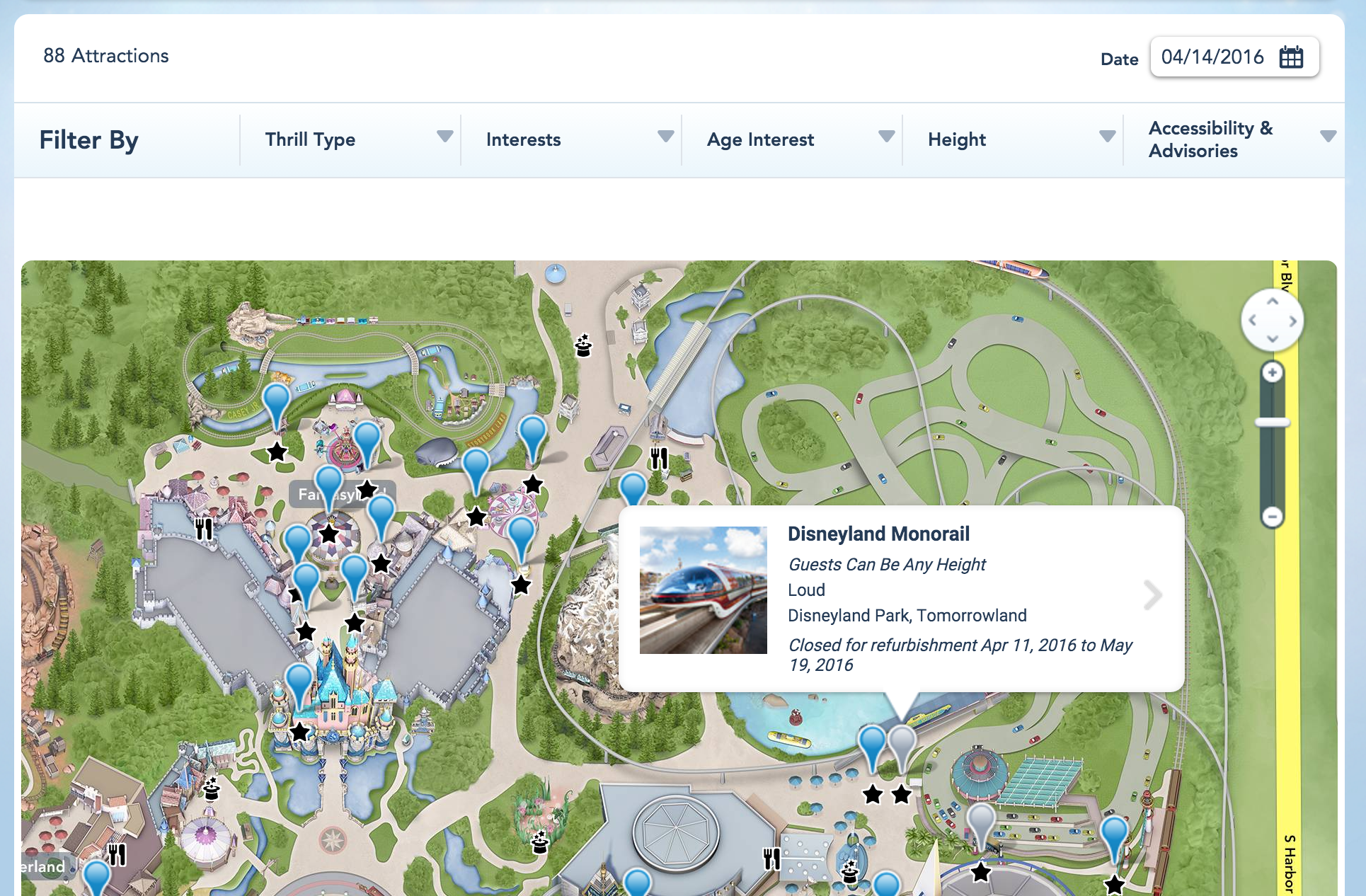The width and height of the screenshot is (1366, 896).
Task: Click dining icon beside the 'erland' label
Action: click(117, 854)
